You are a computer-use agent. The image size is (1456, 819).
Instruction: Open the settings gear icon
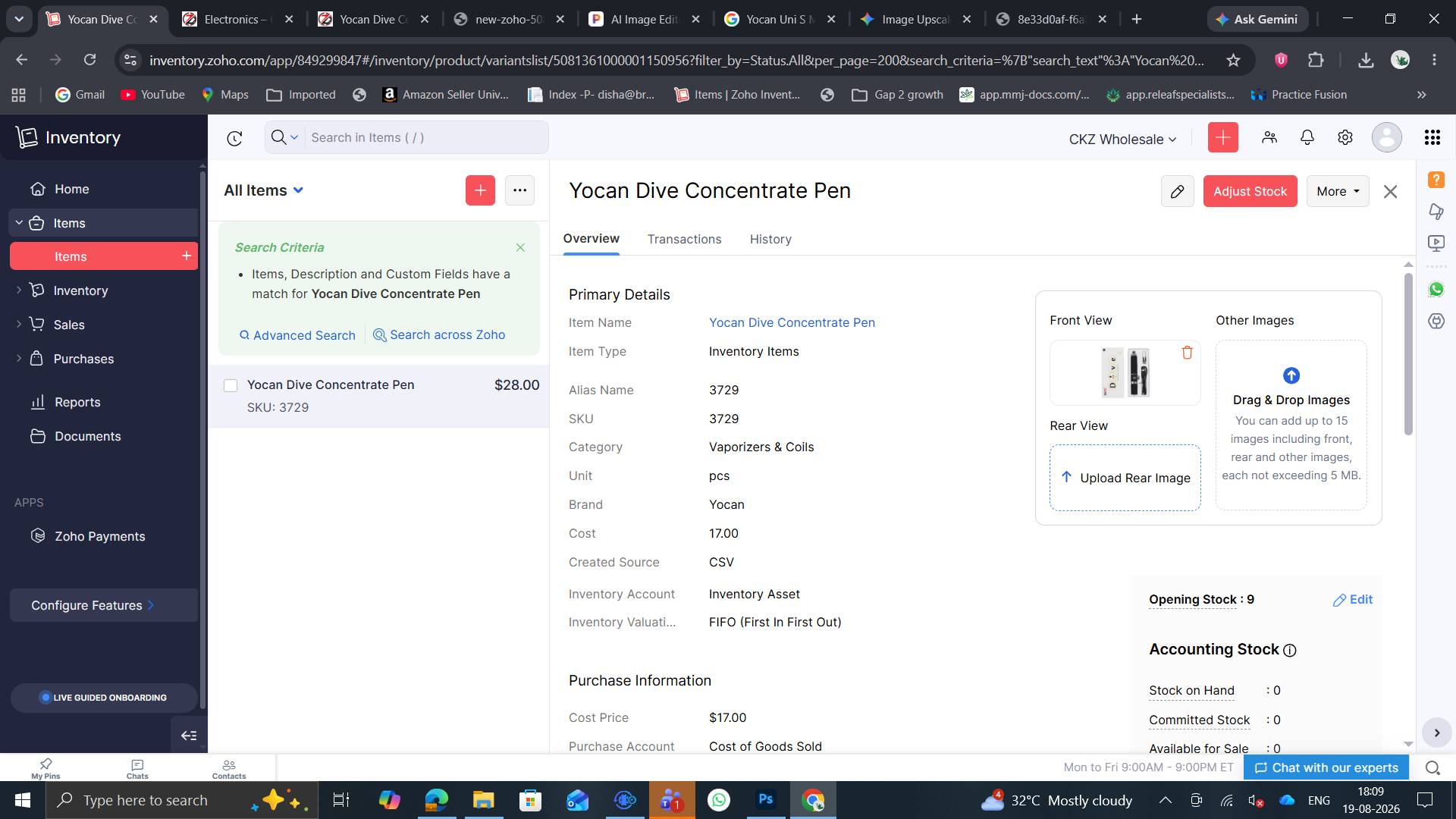tap(1345, 137)
